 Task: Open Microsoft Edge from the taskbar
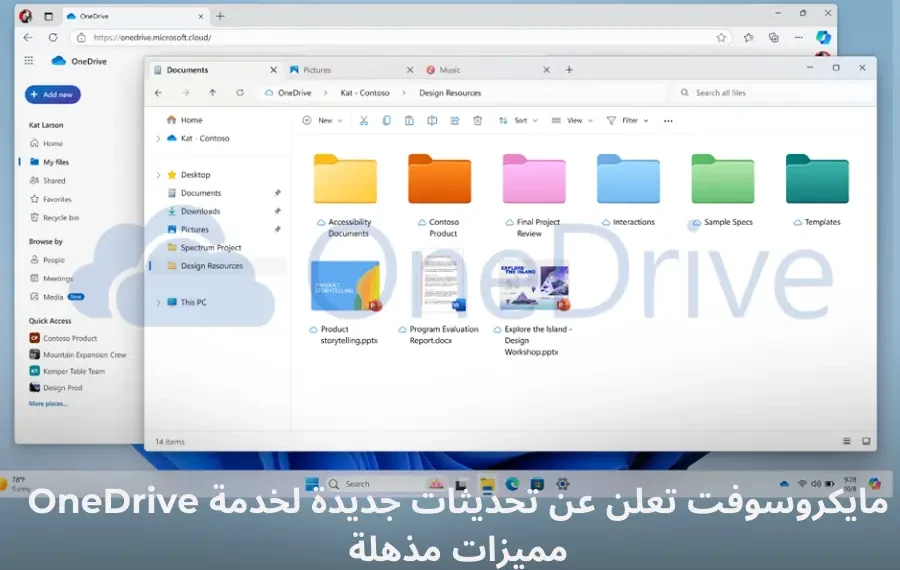tap(512, 484)
